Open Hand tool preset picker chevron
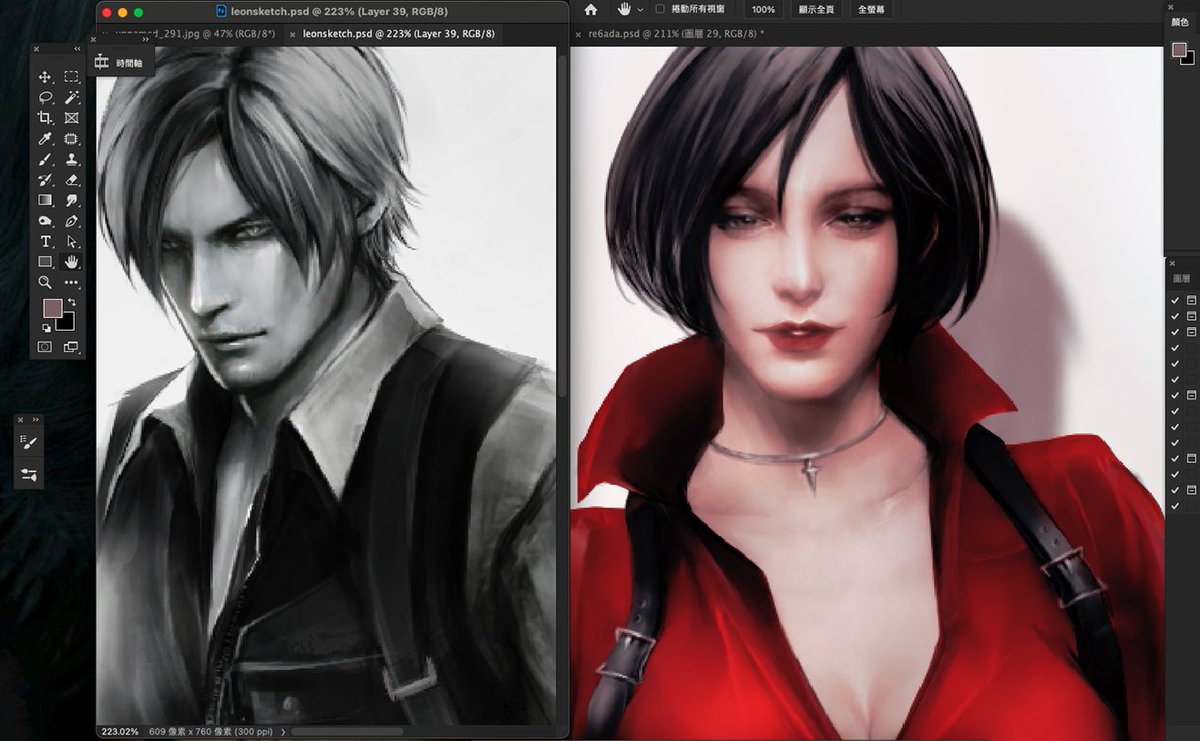 tap(640, 9)
